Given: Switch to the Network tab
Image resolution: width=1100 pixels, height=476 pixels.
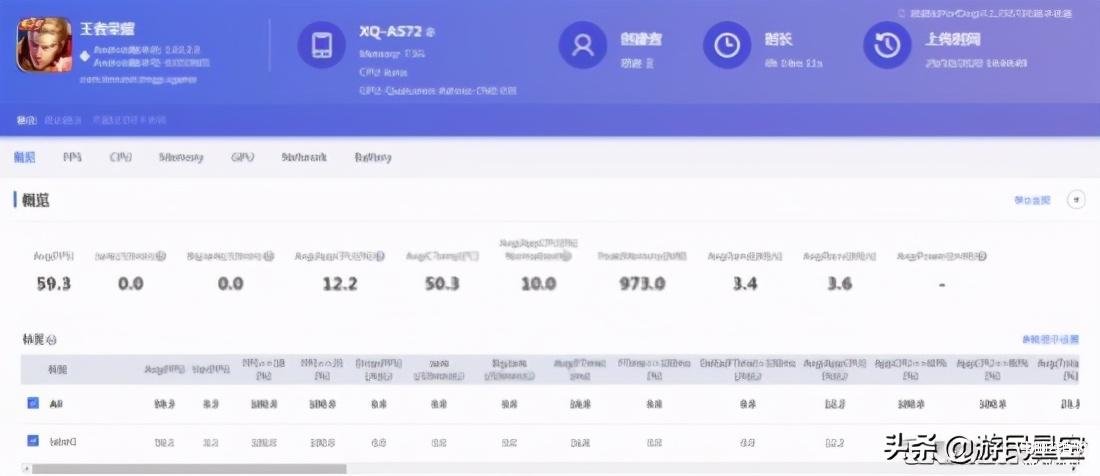Looking at the screenshot, I should 304,157.
